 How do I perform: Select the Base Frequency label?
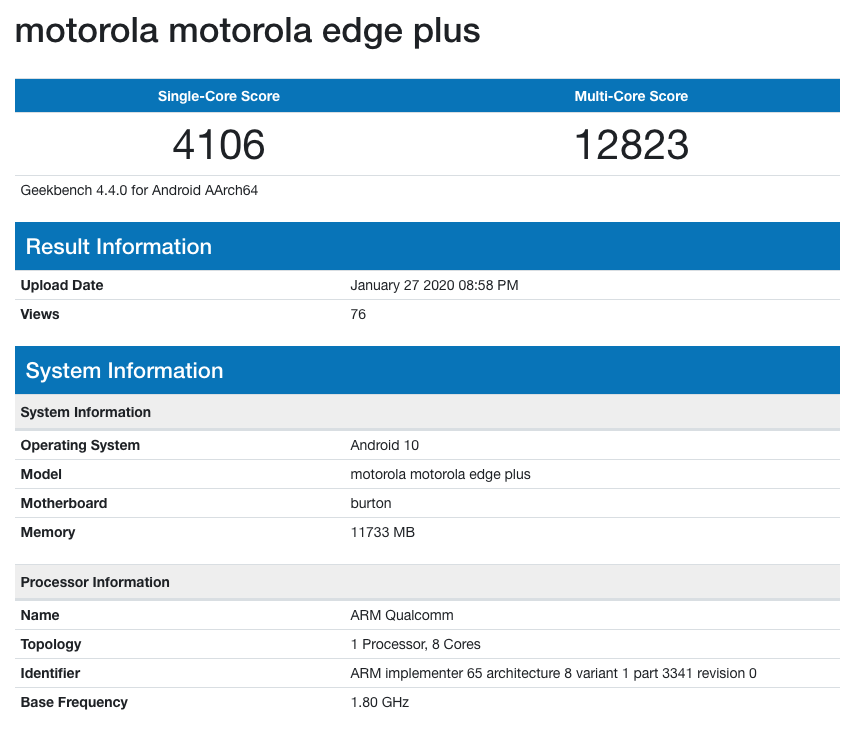pyautogui.click(x=74, y=702)
